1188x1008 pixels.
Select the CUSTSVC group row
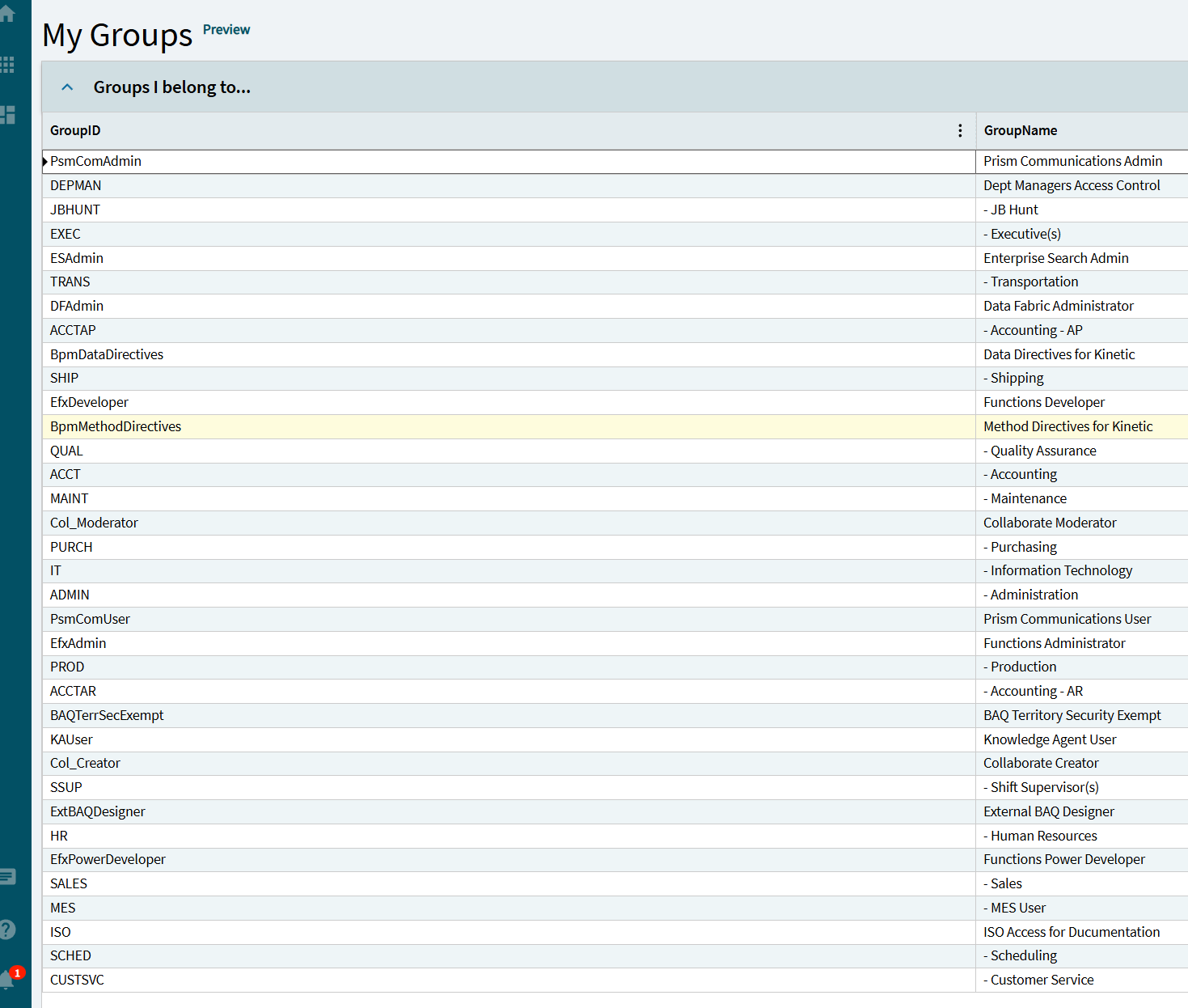click(x=77, y=980)
